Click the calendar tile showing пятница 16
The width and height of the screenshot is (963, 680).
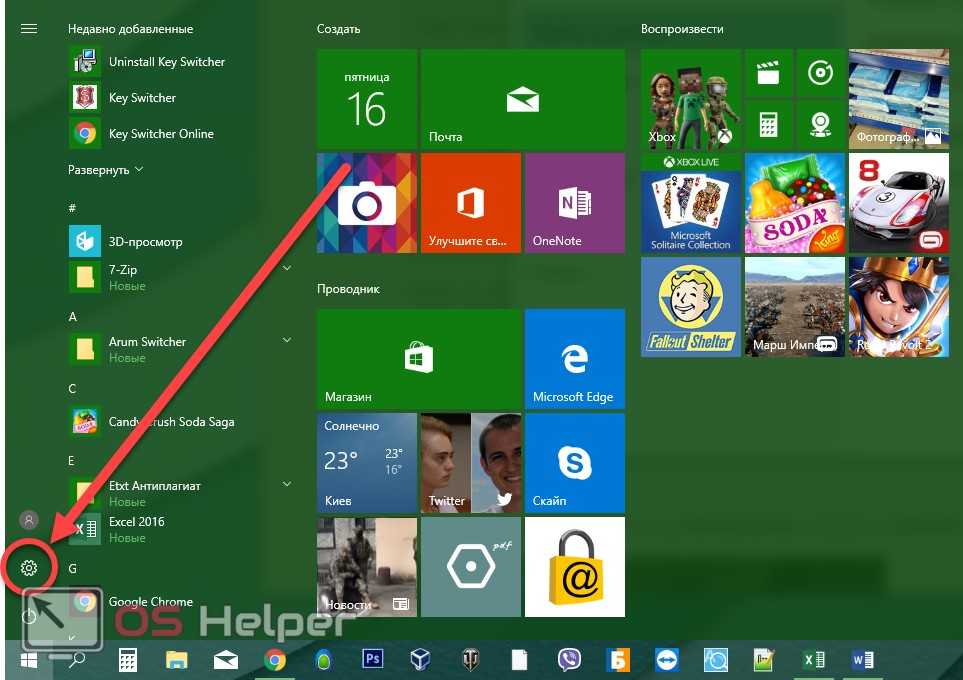coord(366,99)
